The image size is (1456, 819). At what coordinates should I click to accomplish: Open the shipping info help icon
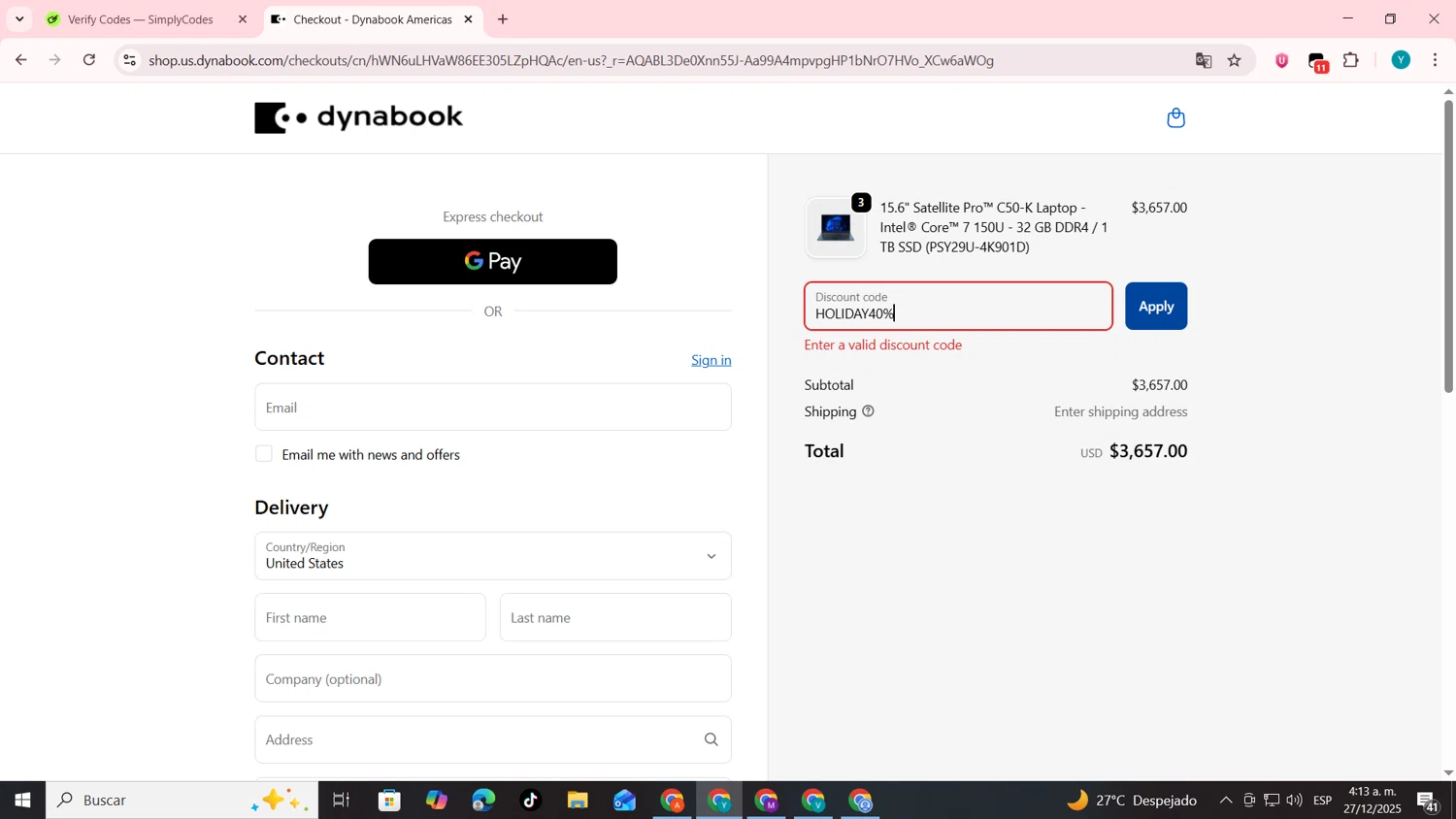coord(868,411)
